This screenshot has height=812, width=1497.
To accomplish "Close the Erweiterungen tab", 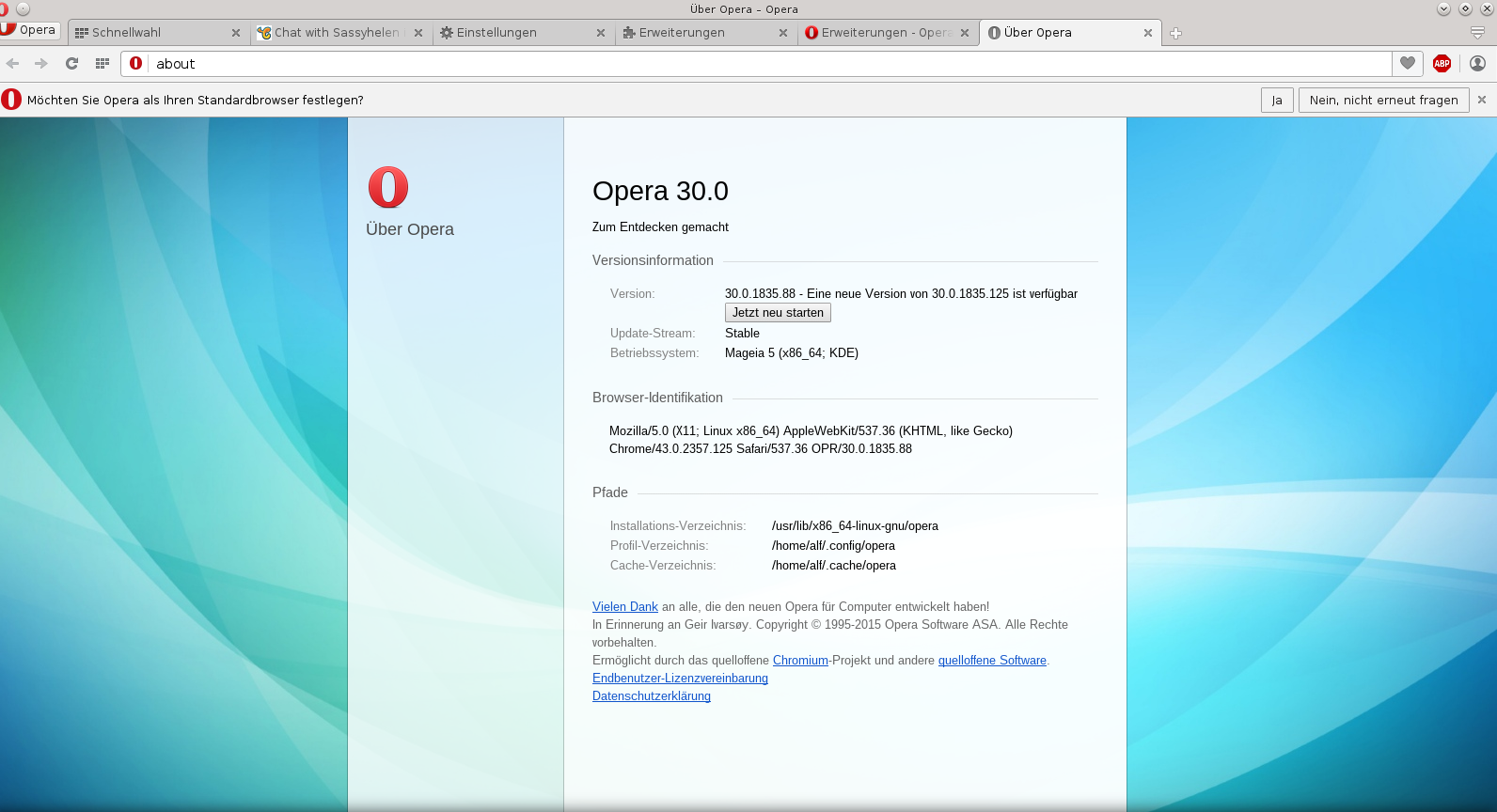I will [783, 33].
